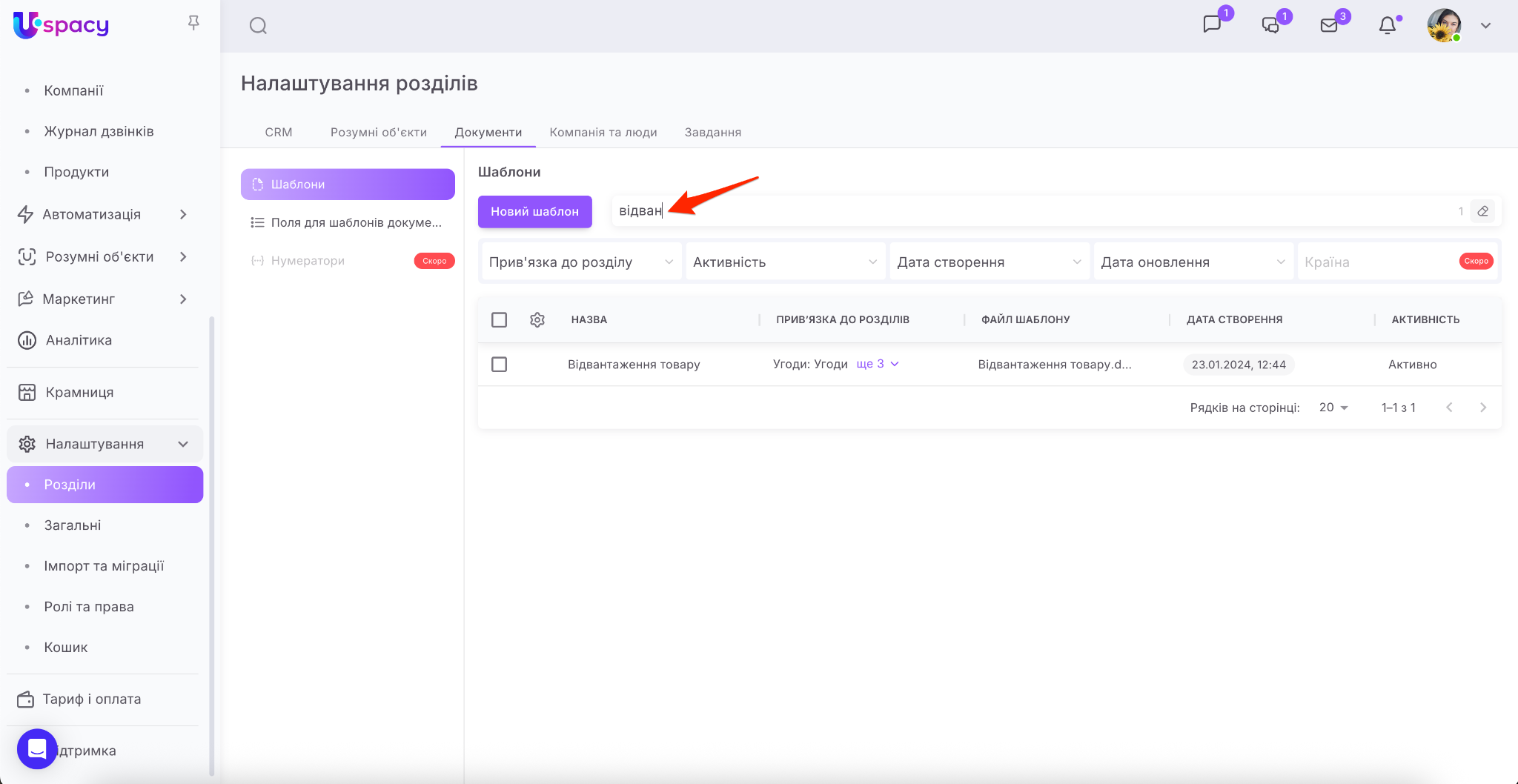
Task: Change rows per page dropdown showing 20
Action: click(1333, 408)
